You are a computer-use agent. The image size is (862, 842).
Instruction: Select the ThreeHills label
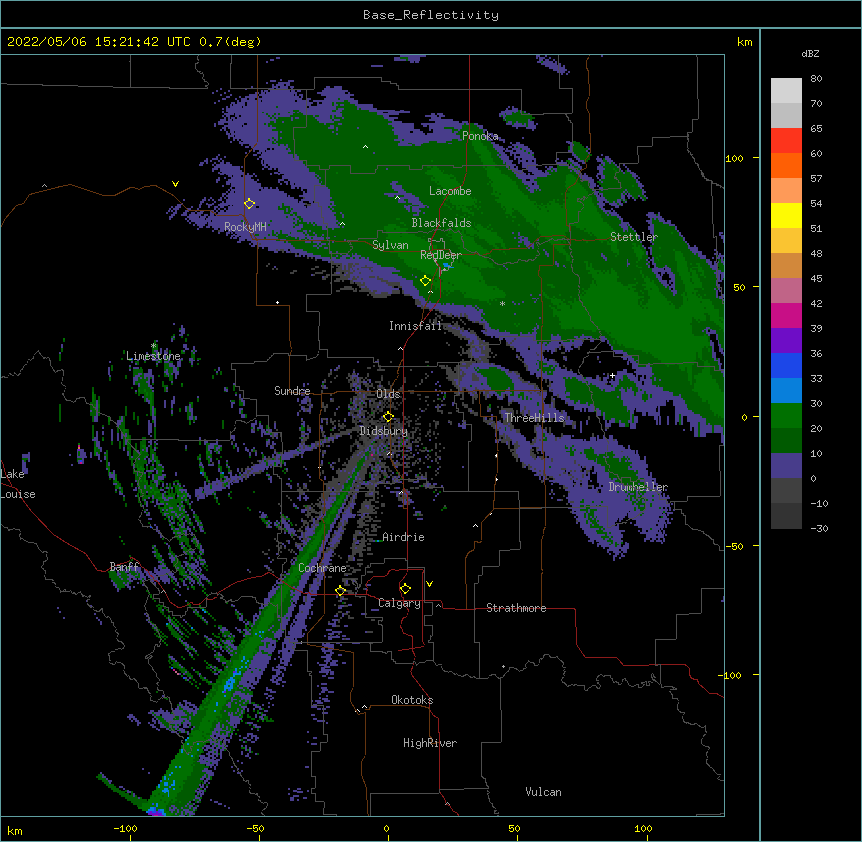click(534, 418)
